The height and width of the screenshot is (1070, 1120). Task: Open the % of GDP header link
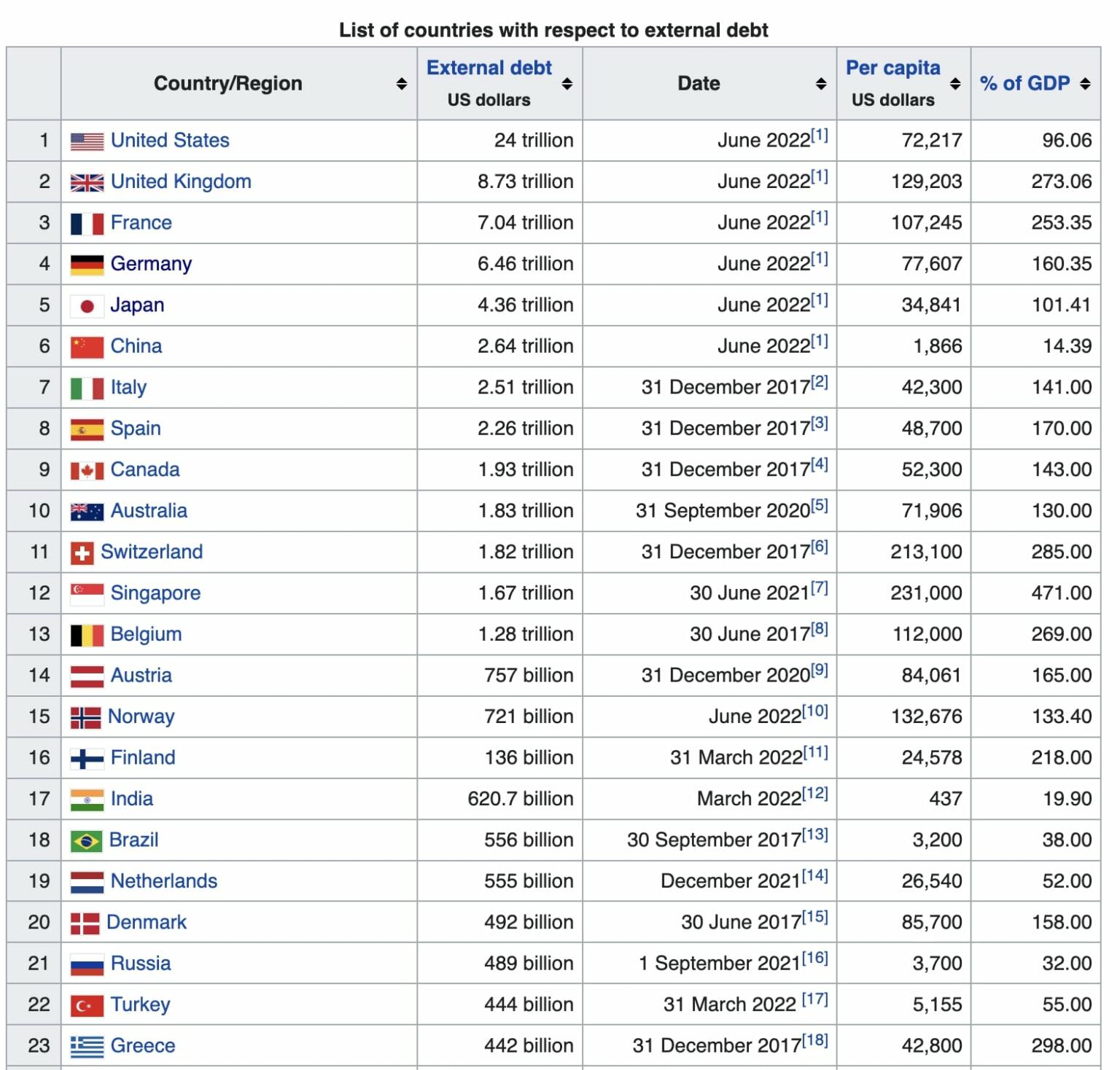click(x=1024, y=83)
